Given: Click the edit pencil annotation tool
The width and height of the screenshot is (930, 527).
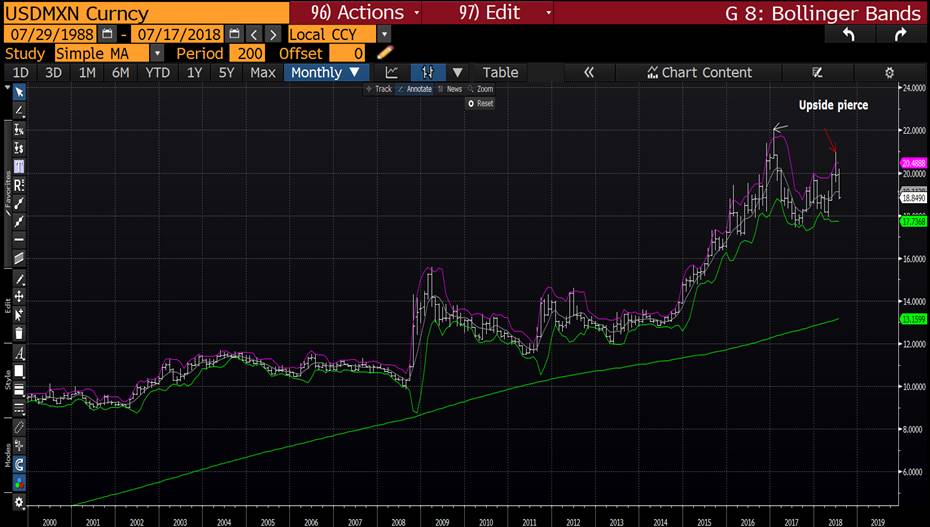Looking at the screenshot, I should point(19,279).
